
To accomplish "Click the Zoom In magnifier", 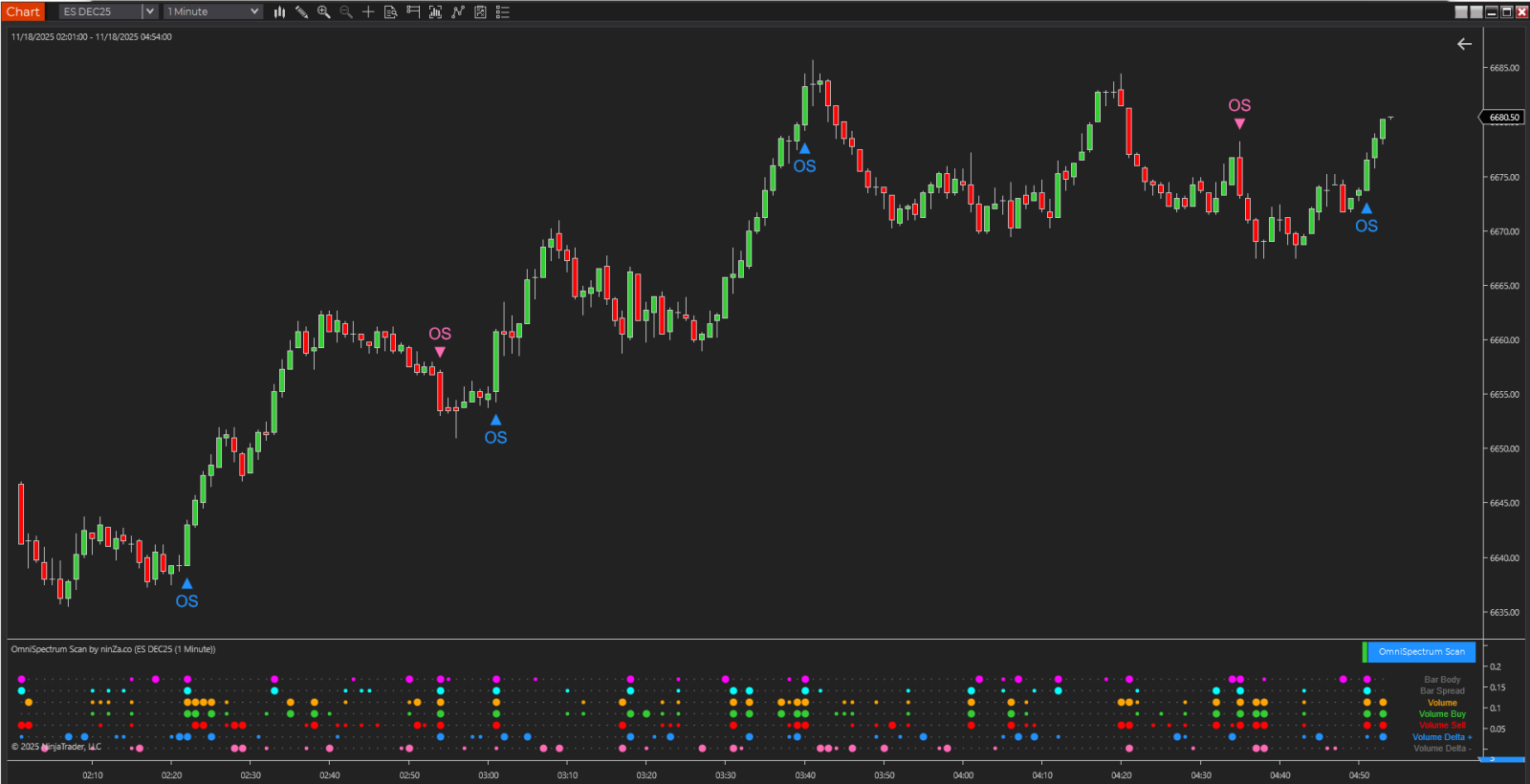I will click(x=324, y=11).
